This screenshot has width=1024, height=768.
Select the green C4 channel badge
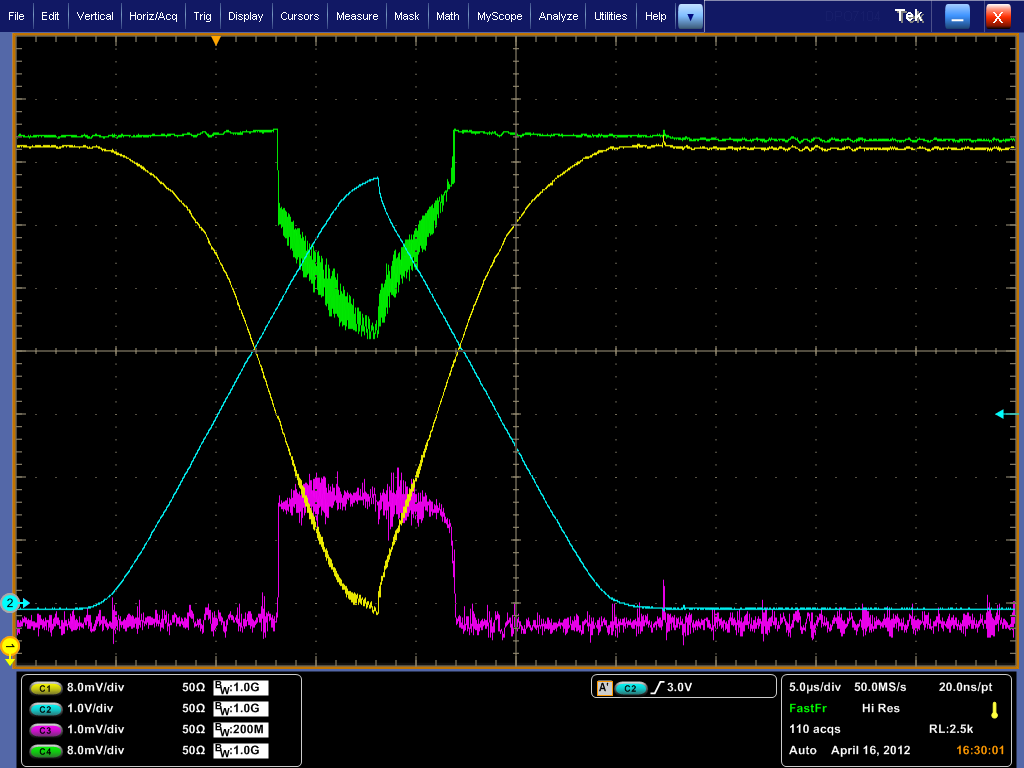pos(45,750)
